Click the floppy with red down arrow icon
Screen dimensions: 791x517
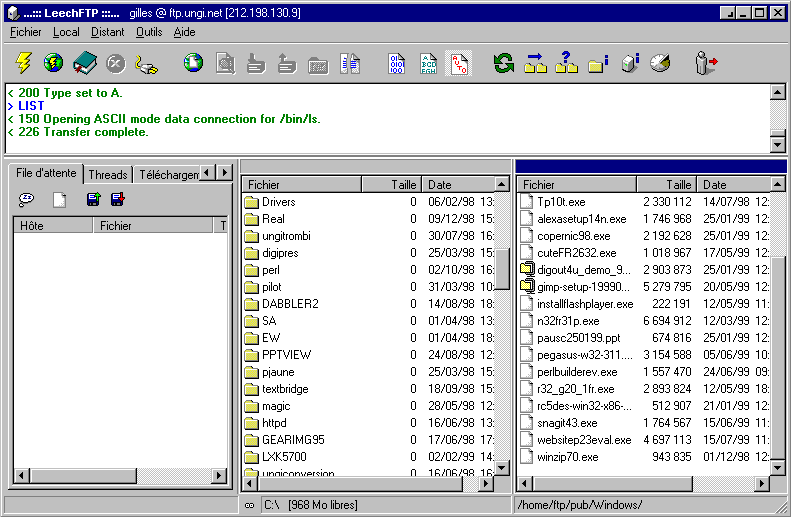point(118,199)
